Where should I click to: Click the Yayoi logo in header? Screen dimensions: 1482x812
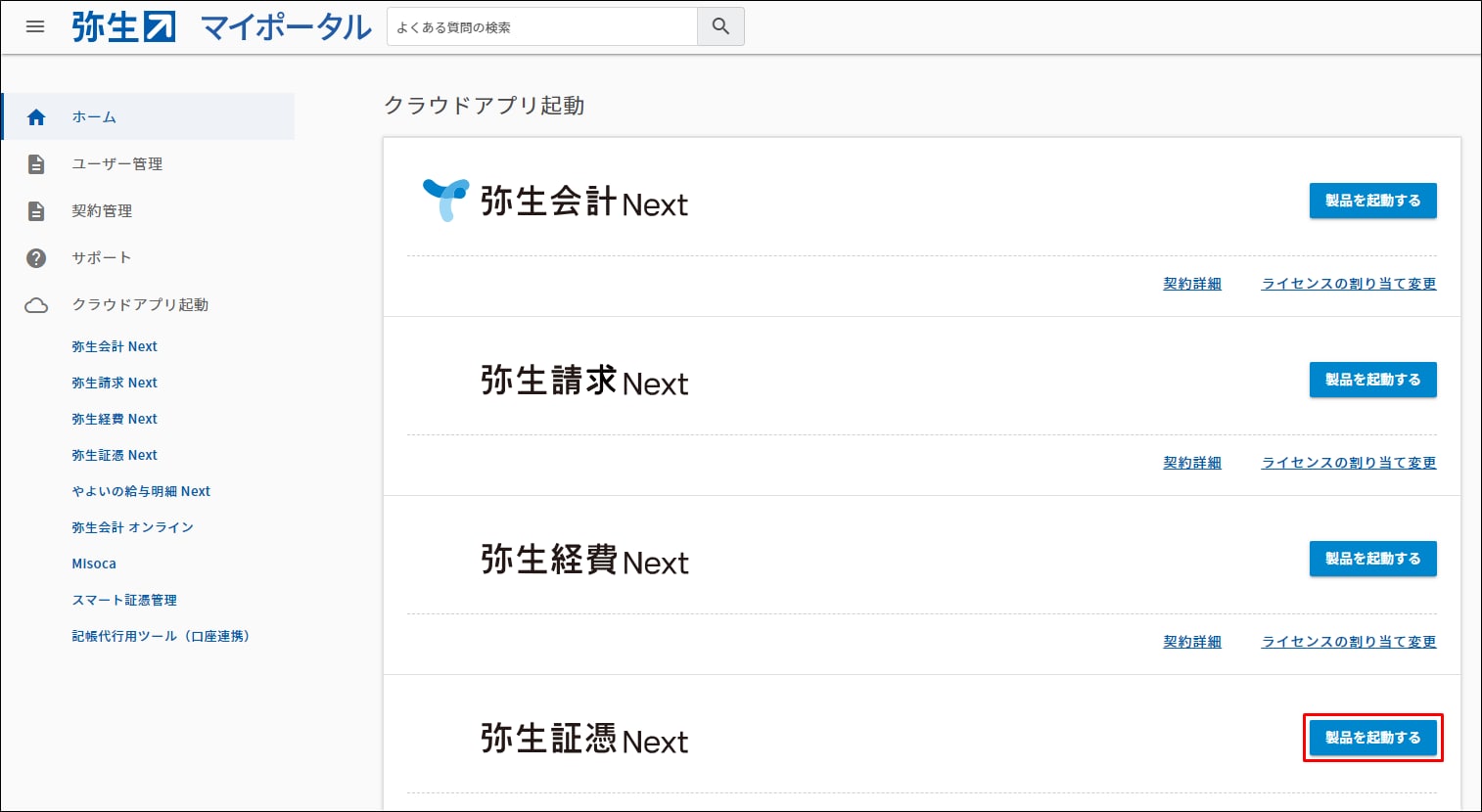tap(123, 26)
